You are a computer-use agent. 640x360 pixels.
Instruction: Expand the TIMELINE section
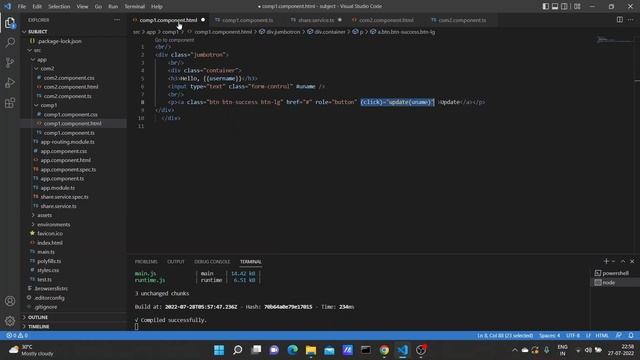(x=39, y=327)
